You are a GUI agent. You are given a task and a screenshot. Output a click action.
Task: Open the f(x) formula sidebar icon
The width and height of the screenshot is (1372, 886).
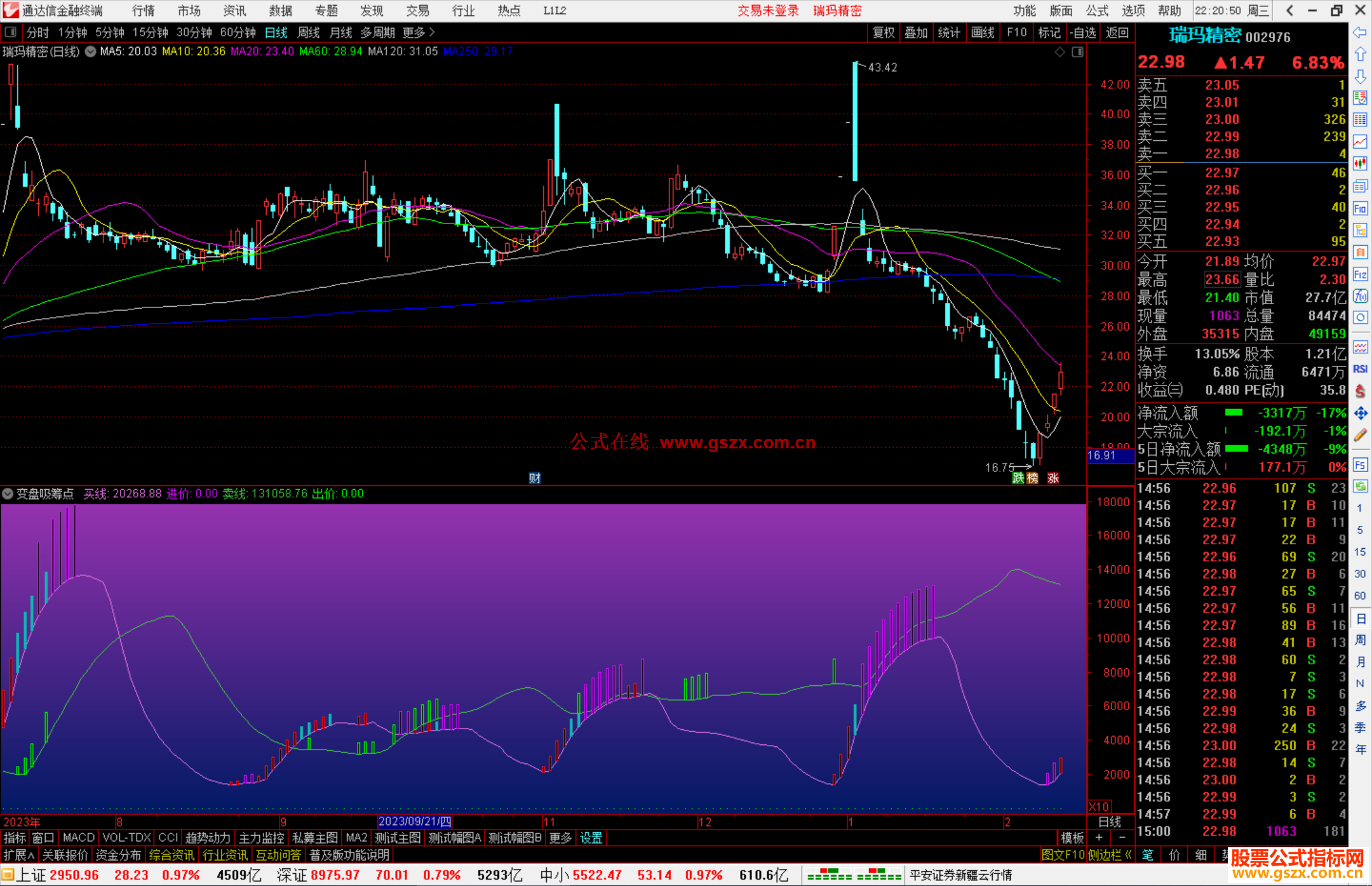click(1360, 296)
